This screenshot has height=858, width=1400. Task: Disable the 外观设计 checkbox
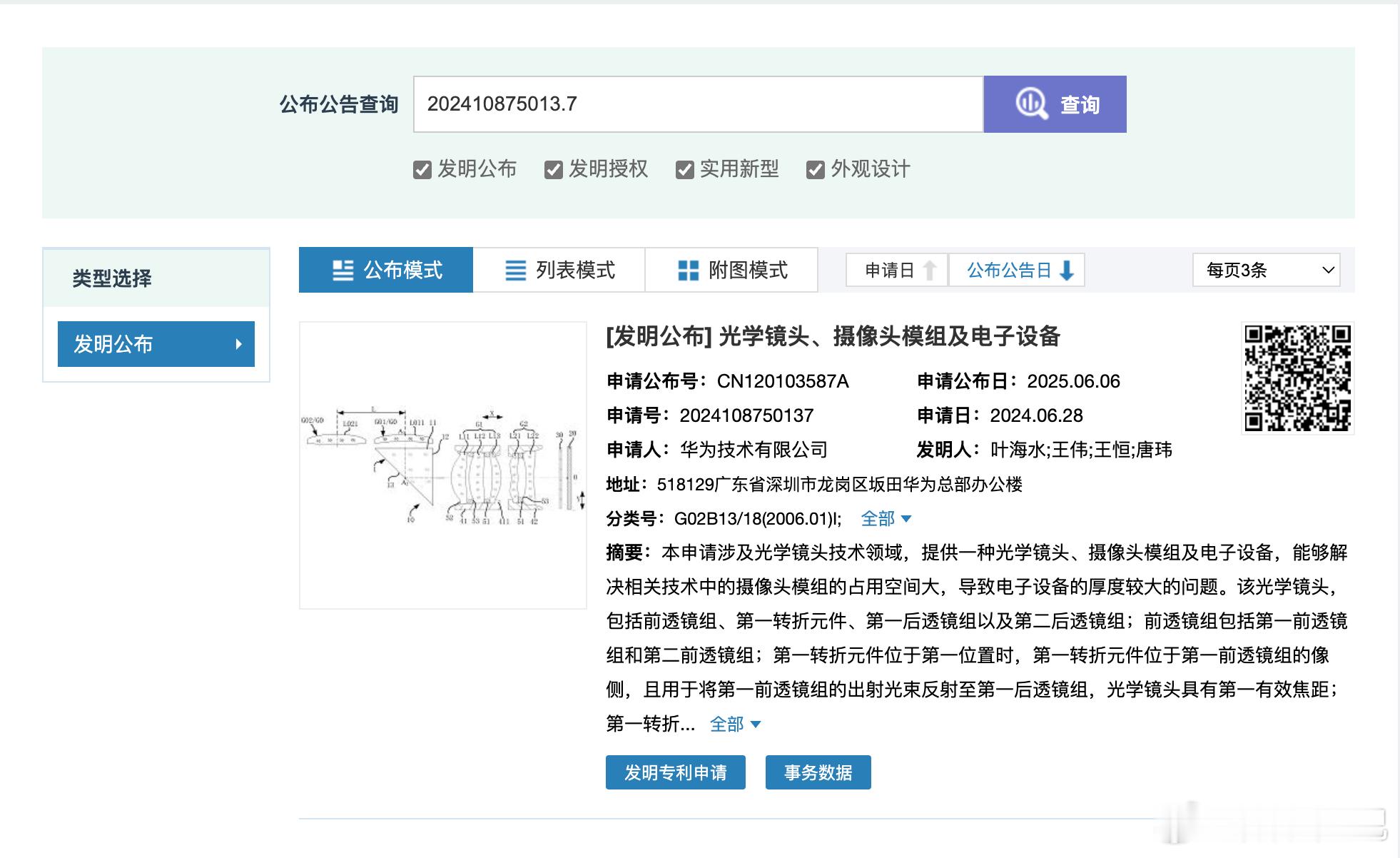815,170
